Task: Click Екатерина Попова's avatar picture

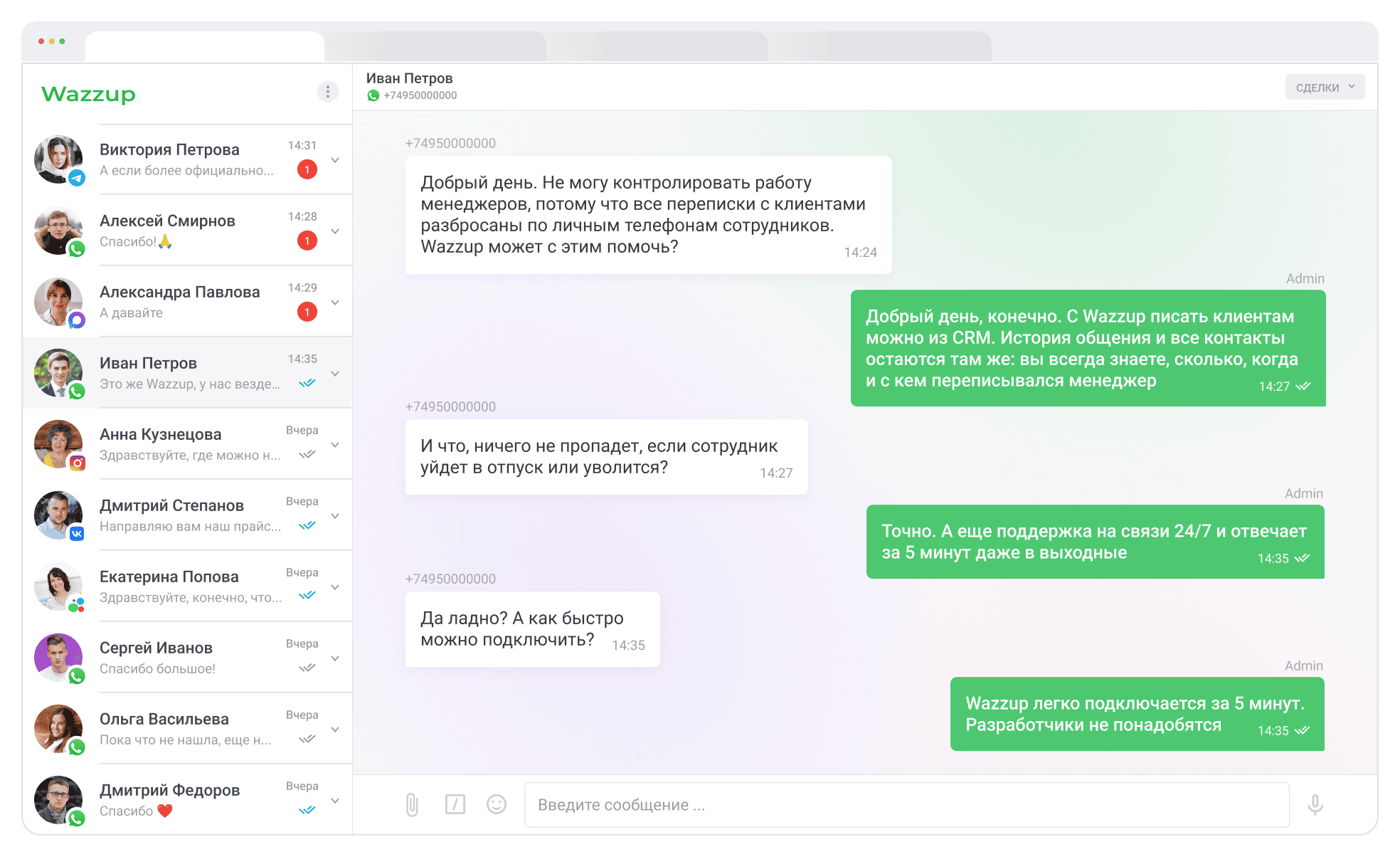Action: pos(58,587)
